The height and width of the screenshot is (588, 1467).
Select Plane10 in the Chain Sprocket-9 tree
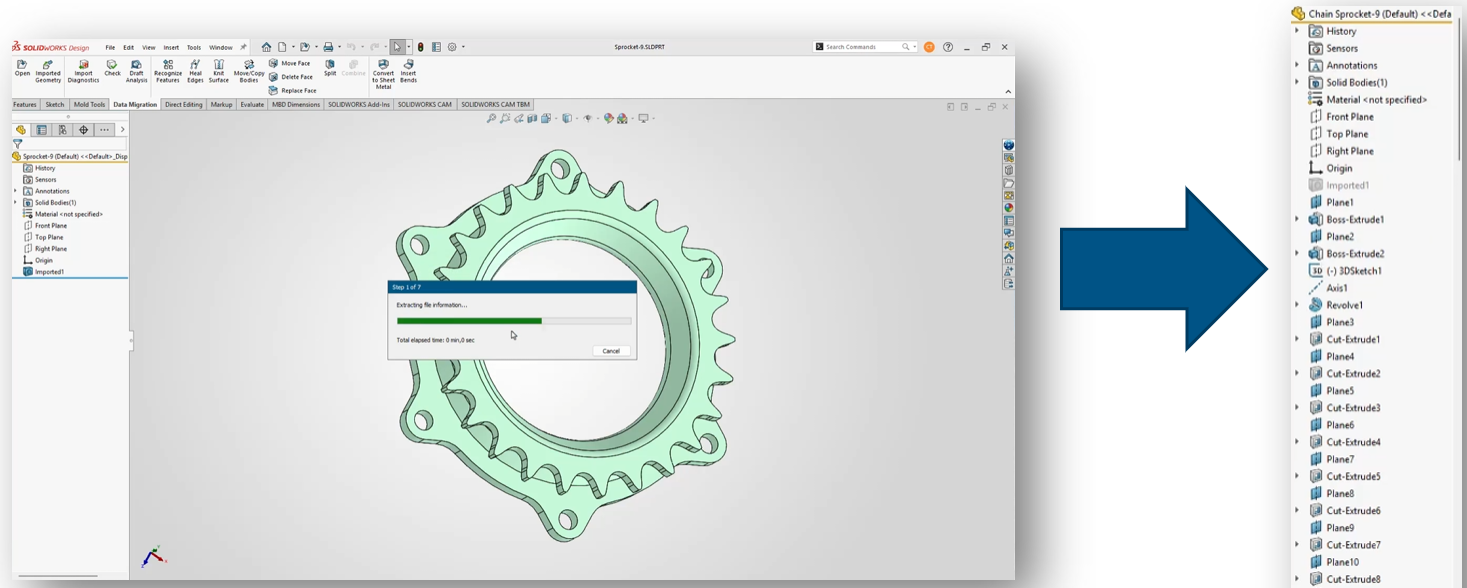click(x=1334, y=562)
